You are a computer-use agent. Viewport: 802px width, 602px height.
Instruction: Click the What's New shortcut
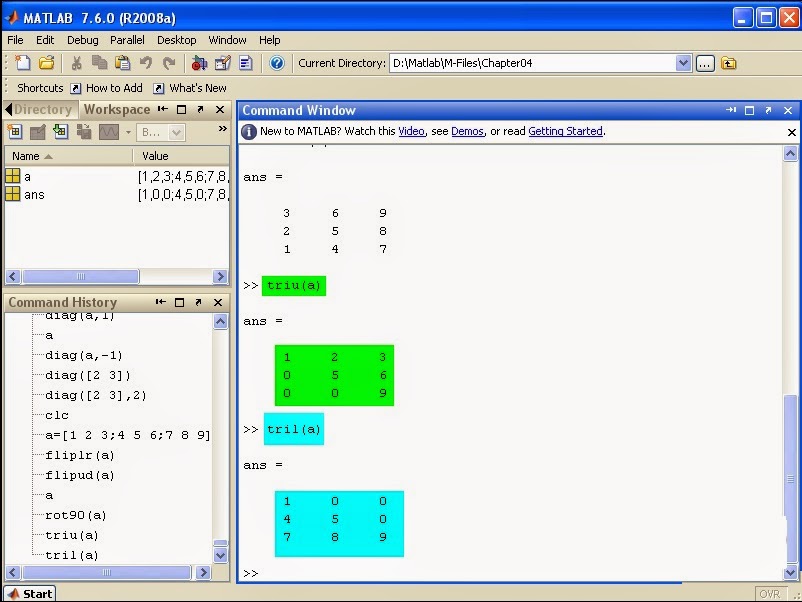pyautogui.click(x=190, y=88)
